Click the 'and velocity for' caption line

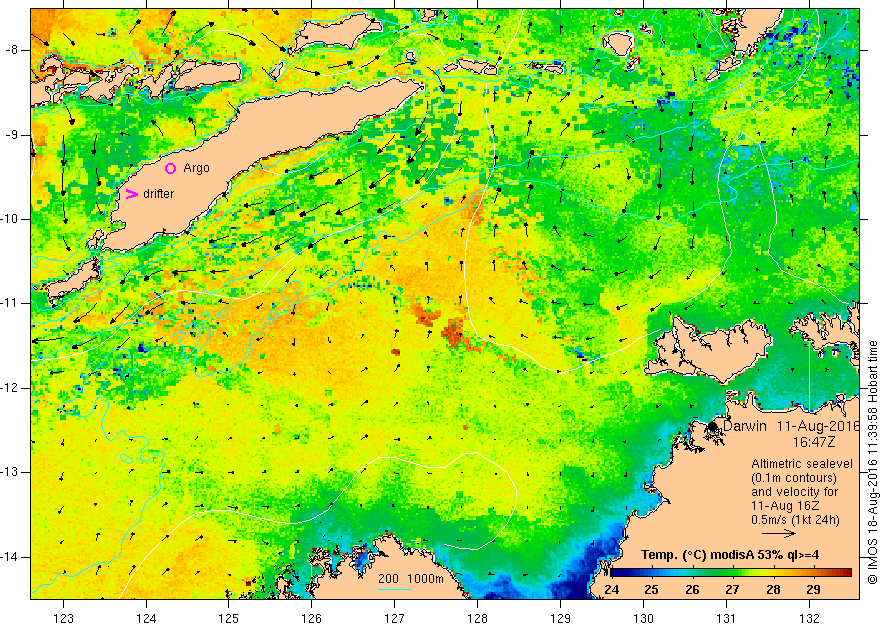[x=795, y=492]
